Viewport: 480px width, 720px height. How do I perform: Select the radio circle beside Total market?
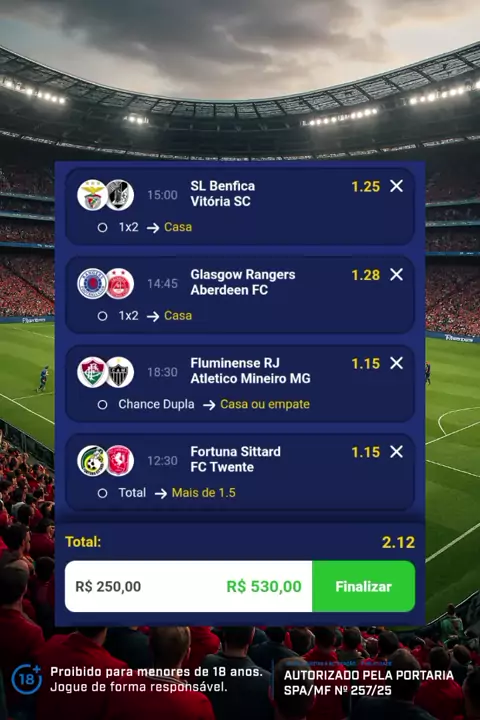(102, 493)
